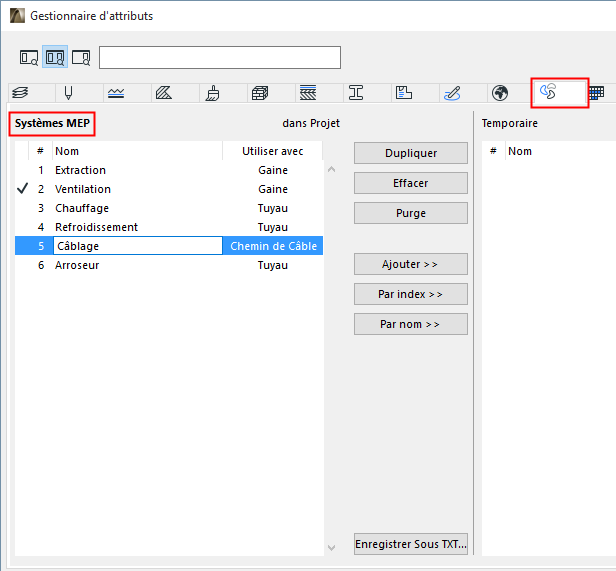Open the Zone Categories tab
The height and width of the screenshot is (571, 616).
tap(404, 93)
